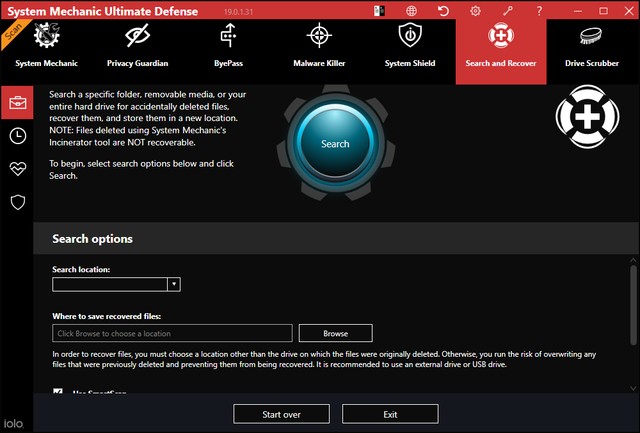This screenshot has width=640, height=433.
Task: Expand the Search location dropdown arrow
Action: [174, 284]
